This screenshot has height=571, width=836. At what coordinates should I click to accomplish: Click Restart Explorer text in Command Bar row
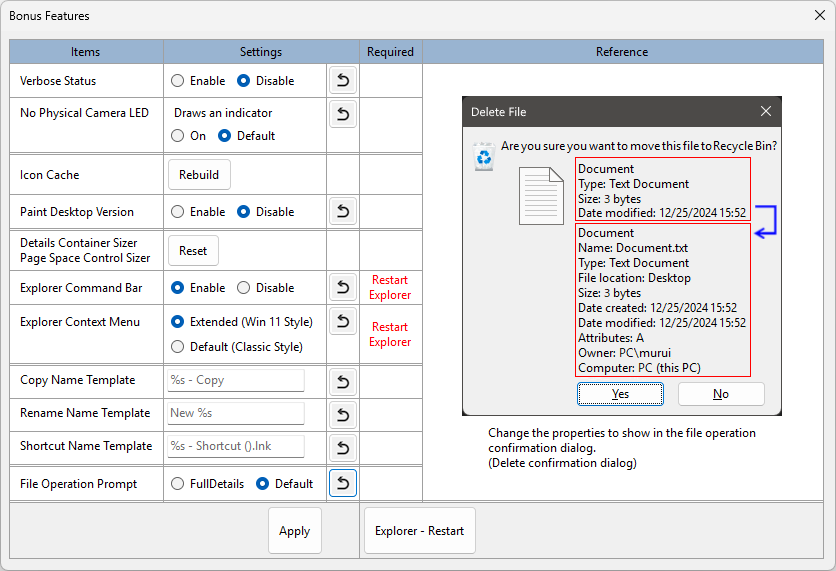pyautogui.click(x=390, y=287)
